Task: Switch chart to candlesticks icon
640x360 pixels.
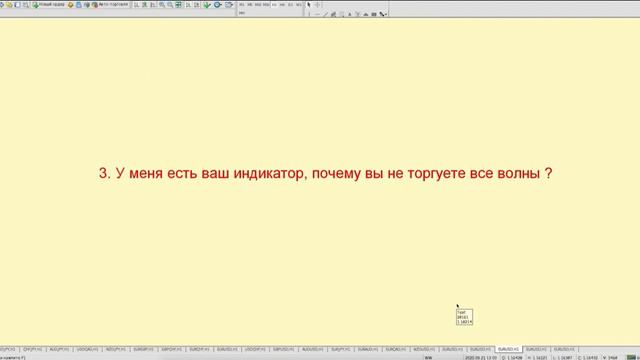Action: (144, 5)
